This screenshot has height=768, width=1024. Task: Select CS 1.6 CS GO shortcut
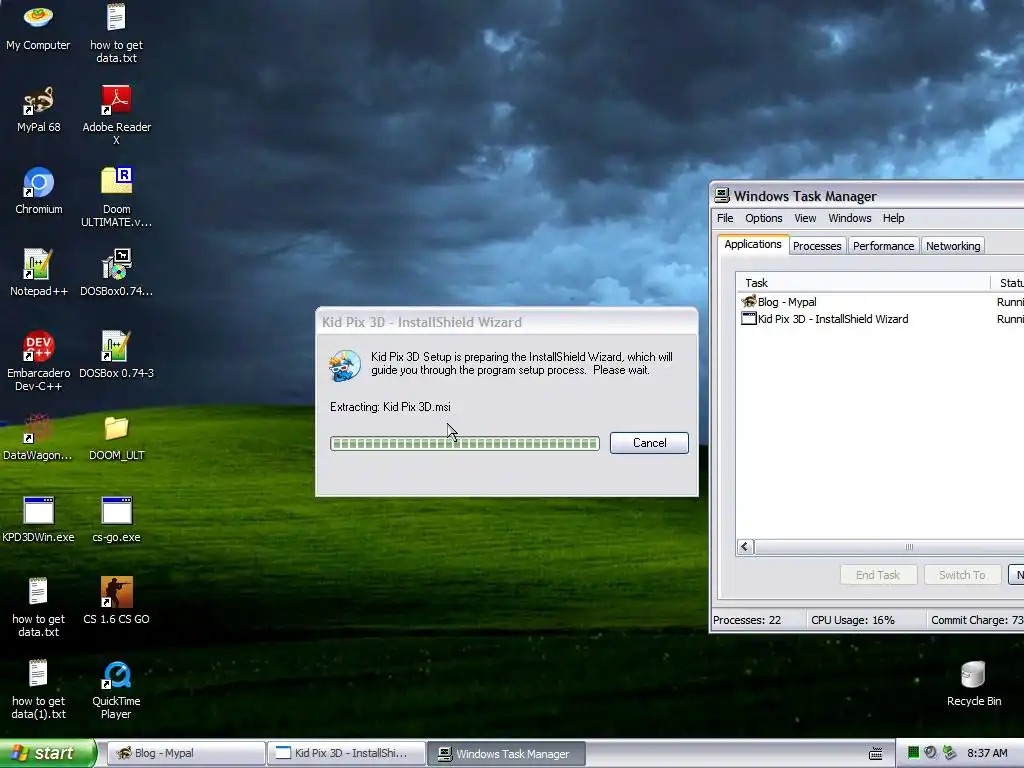[116, 601]
